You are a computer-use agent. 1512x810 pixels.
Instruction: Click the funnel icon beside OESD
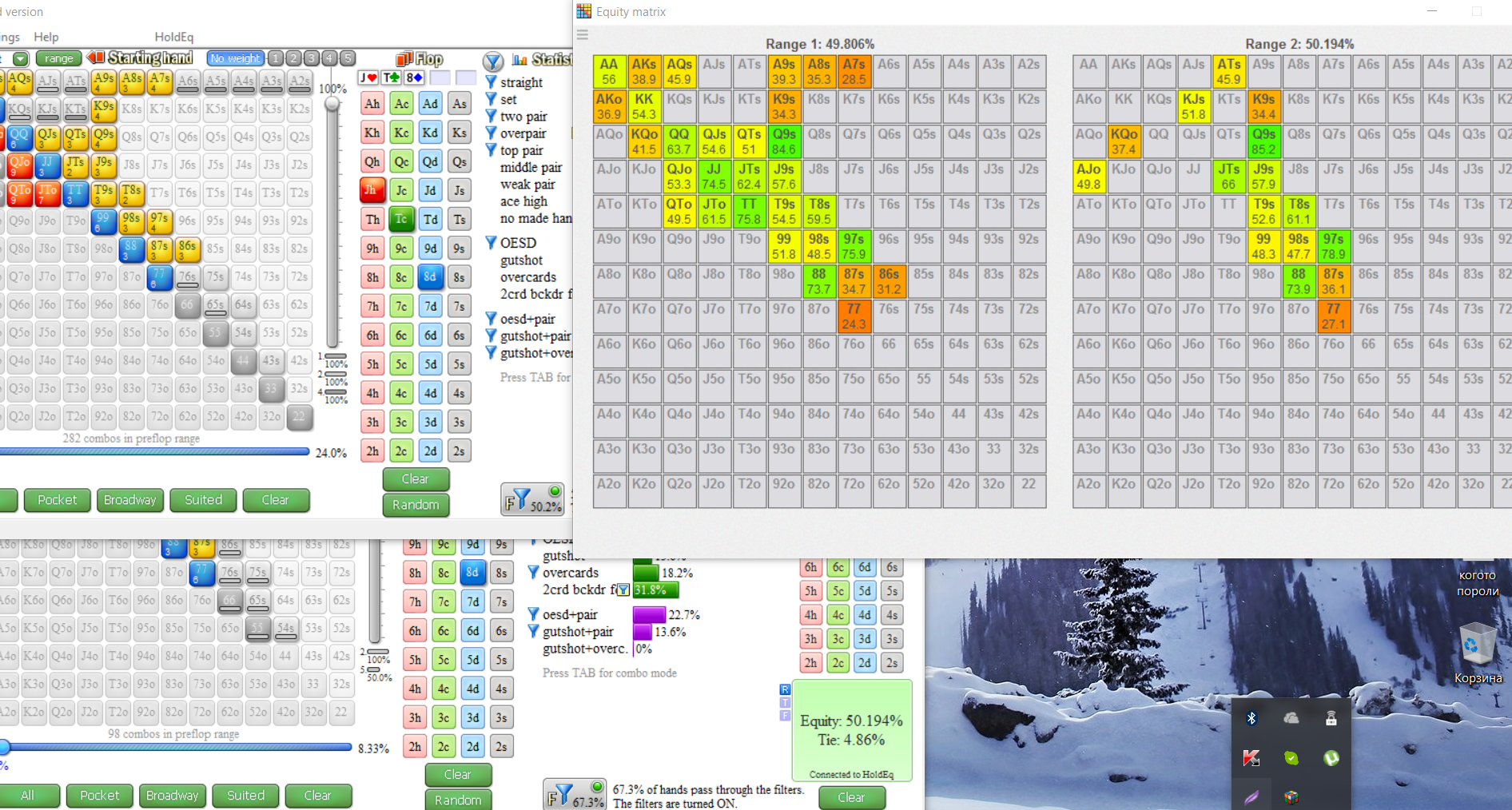(x=491, y=242)
